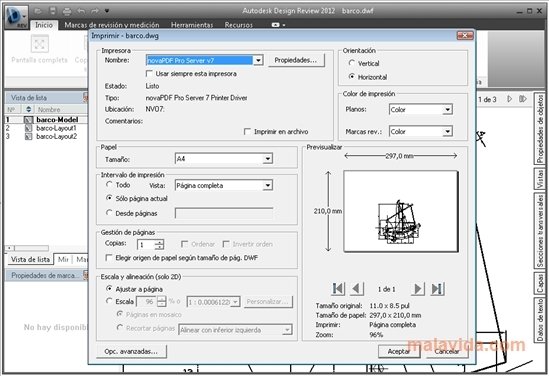Click the undo arrow in title bar
This screenshot has width=549, height=376.
point(81,11)
